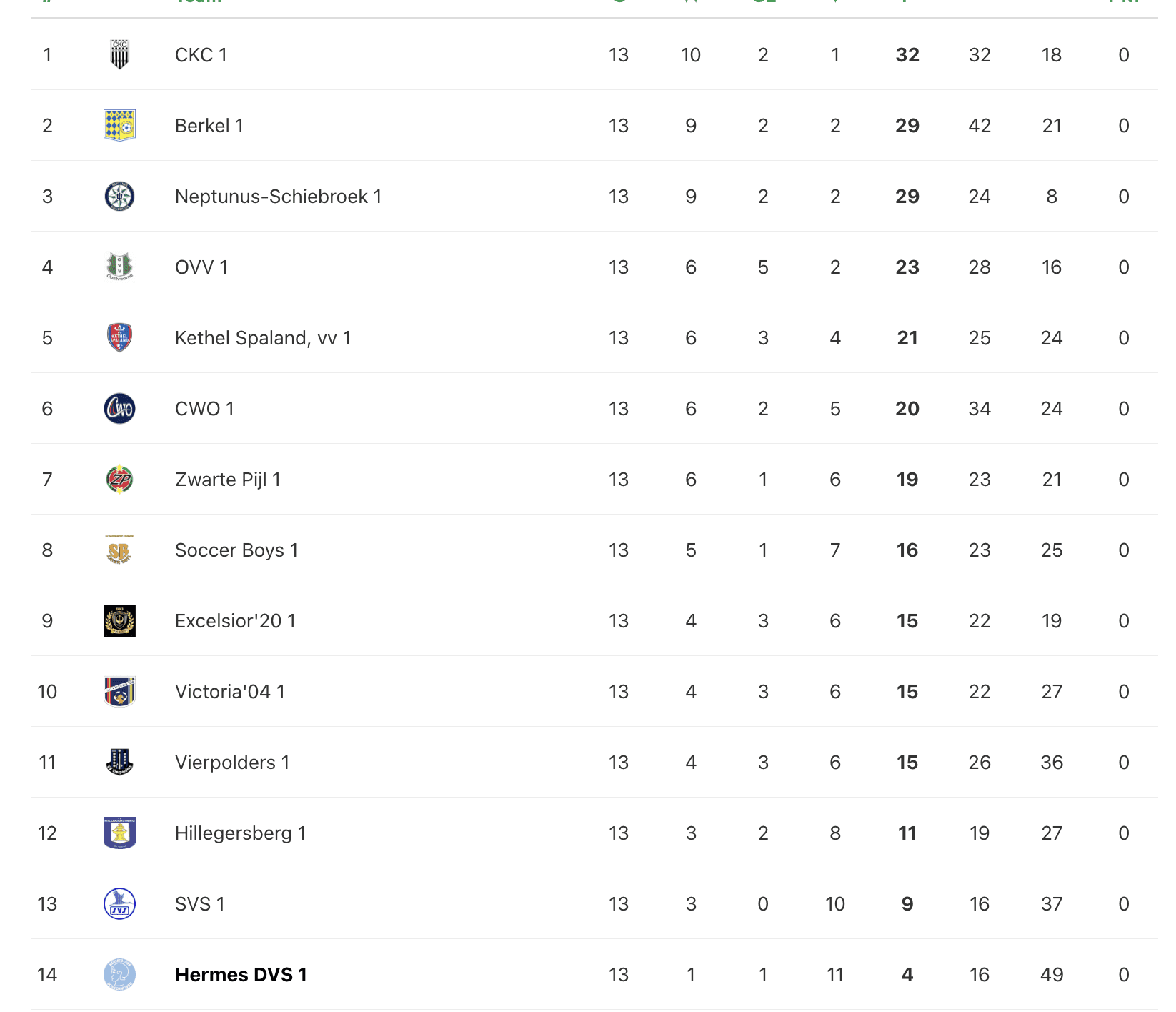This screenshot has width=1176, height=1012.
Task: Click the Victoria'04 club shield
Action: [x=119, y=692]
